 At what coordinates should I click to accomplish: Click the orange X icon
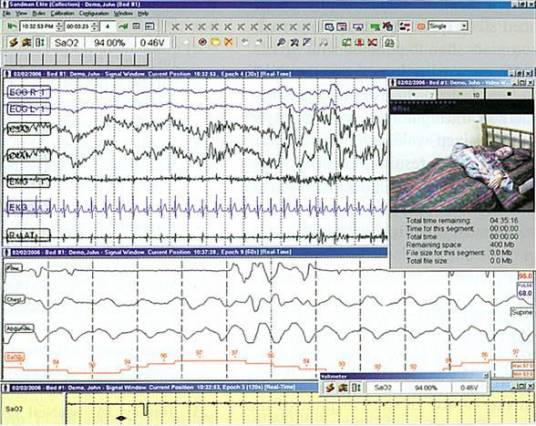(x=228, y=42)
